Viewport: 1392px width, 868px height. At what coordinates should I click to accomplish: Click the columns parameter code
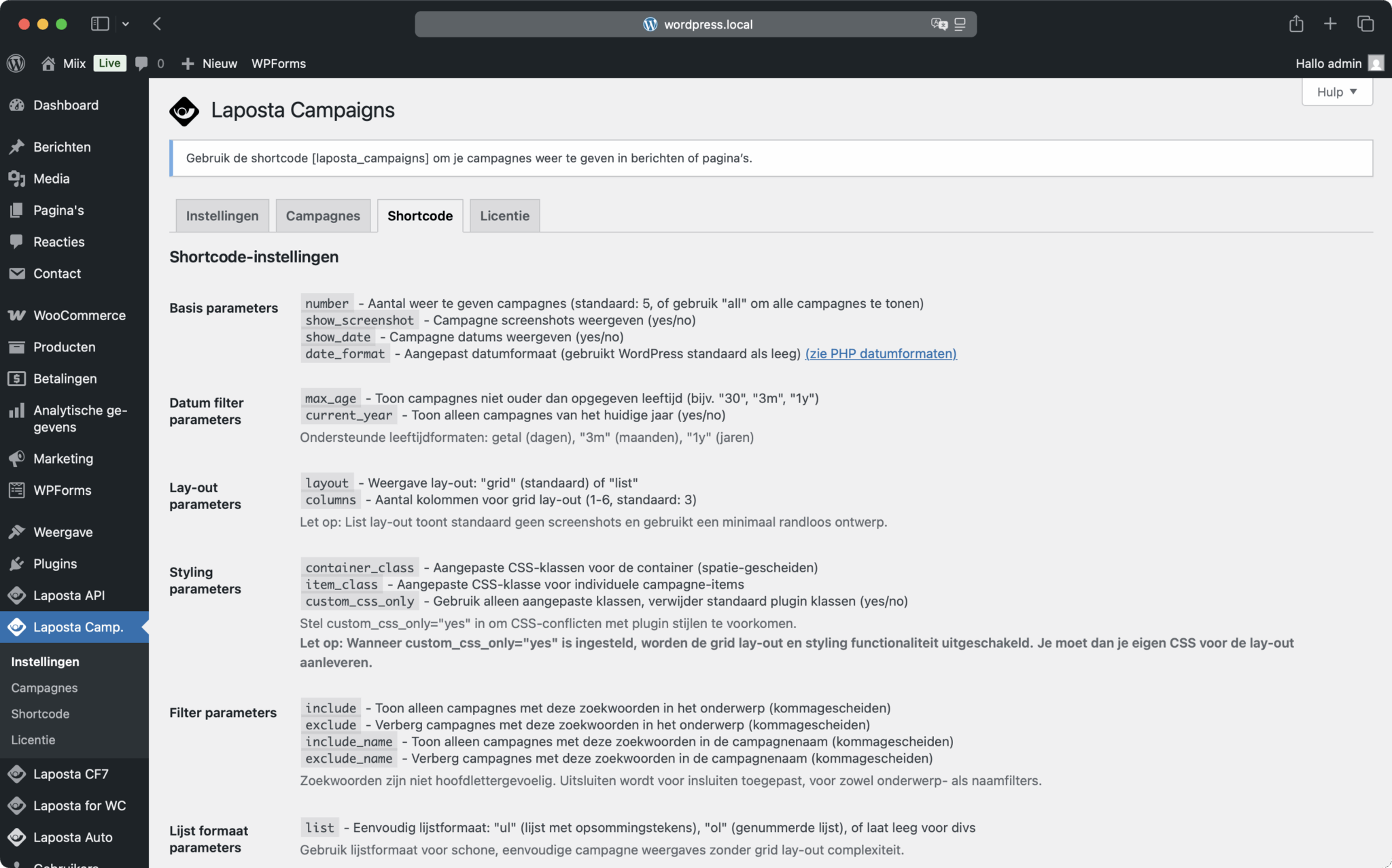[330, 500]
